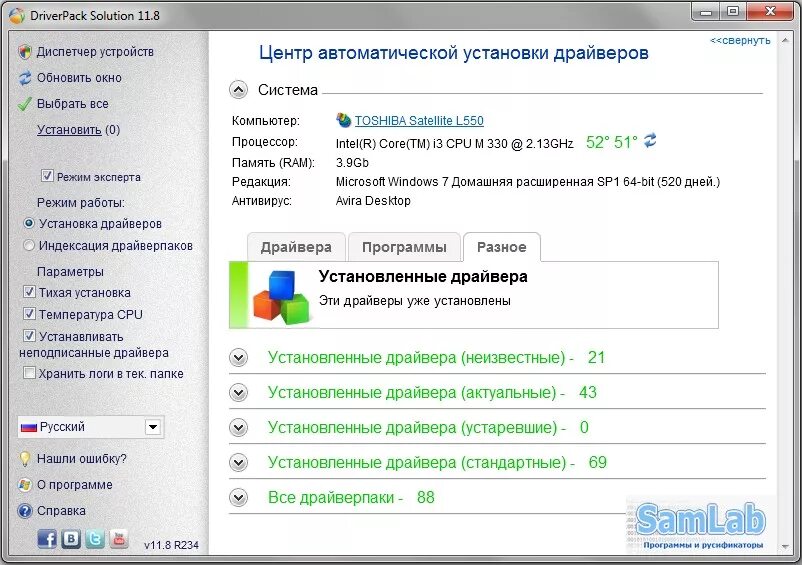
Task: Expand installed drivers (стандартные) list
Action: click(238, 463)
